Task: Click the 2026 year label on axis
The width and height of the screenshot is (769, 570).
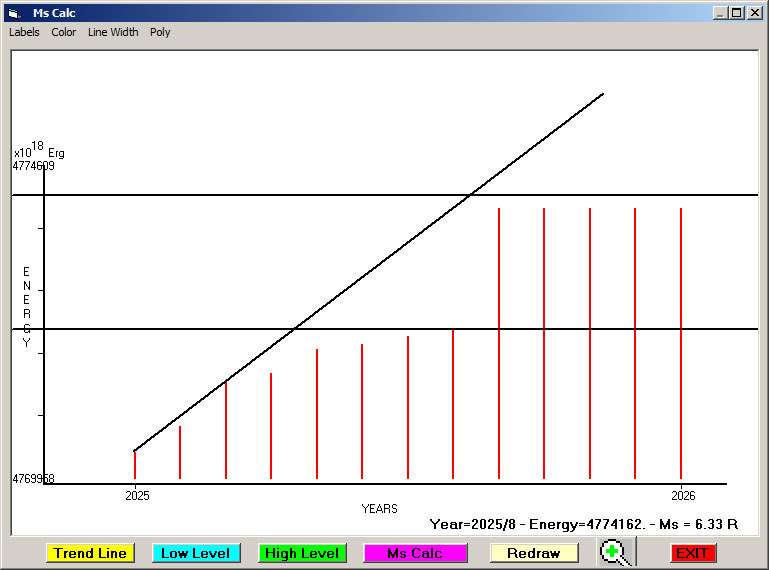Action: pos(683,495)
